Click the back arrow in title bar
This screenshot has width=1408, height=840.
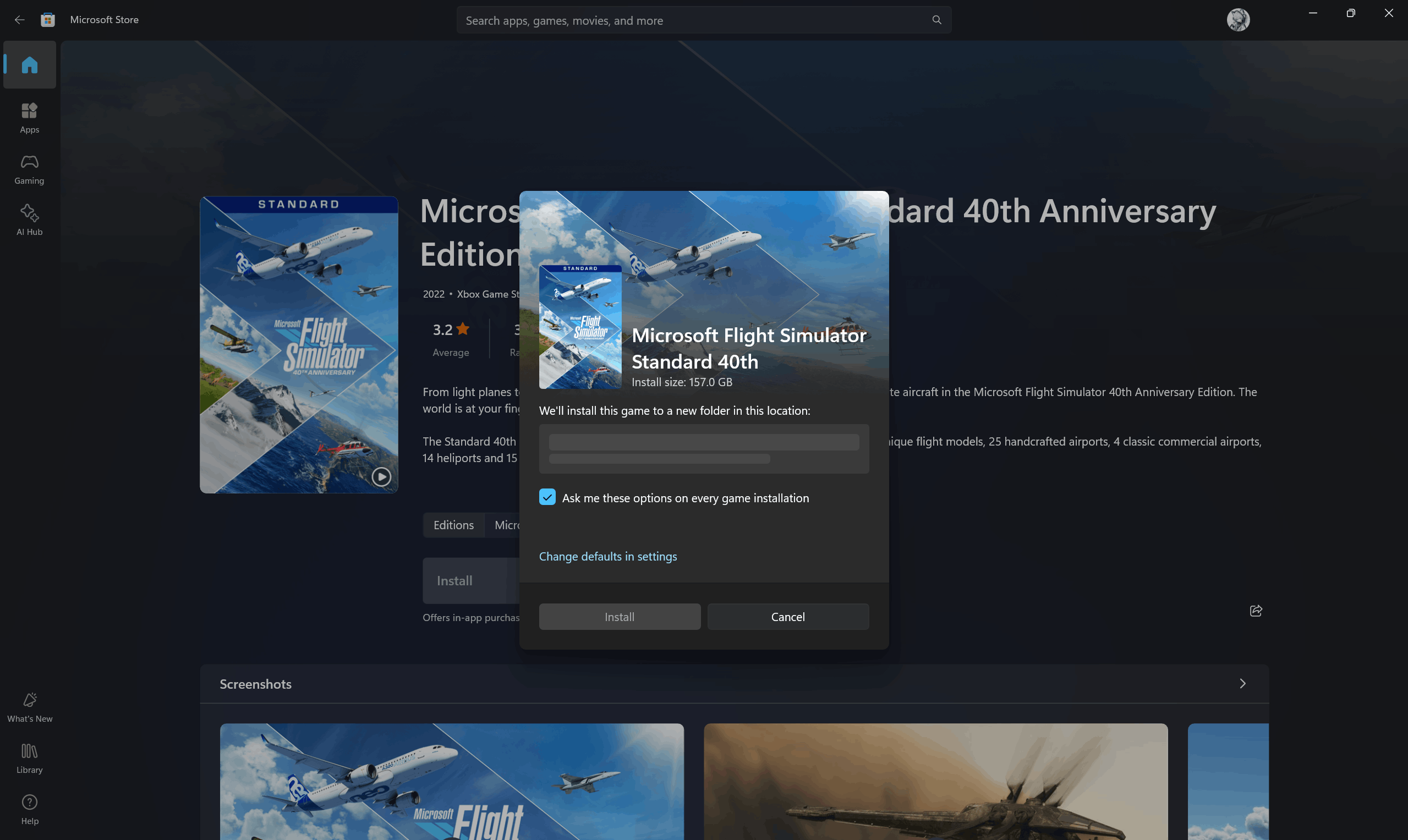[19, 20]
